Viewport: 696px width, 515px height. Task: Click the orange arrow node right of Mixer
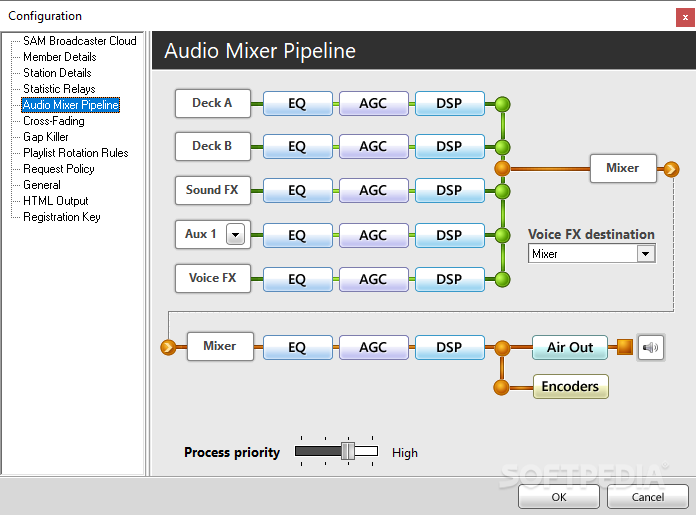(671, 169)
